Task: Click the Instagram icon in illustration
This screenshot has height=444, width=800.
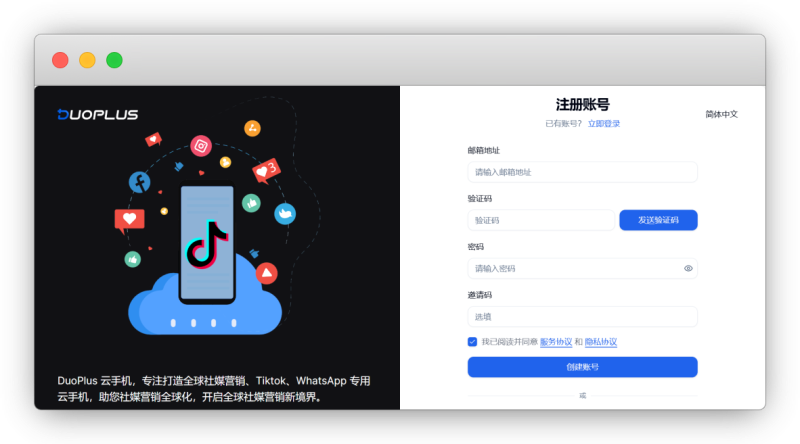Action: [201, 146]
